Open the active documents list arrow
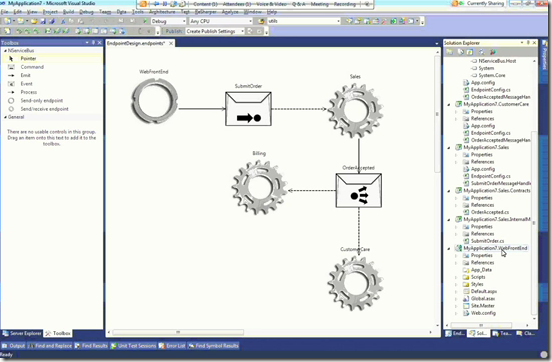This screenshot has width=552, height=362. [x=437, y=43]
